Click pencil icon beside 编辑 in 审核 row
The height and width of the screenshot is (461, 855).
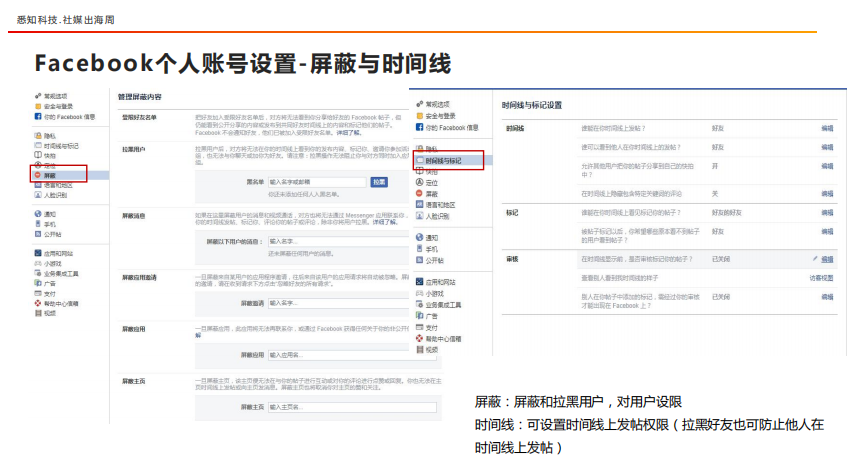(x=815, y=259)
